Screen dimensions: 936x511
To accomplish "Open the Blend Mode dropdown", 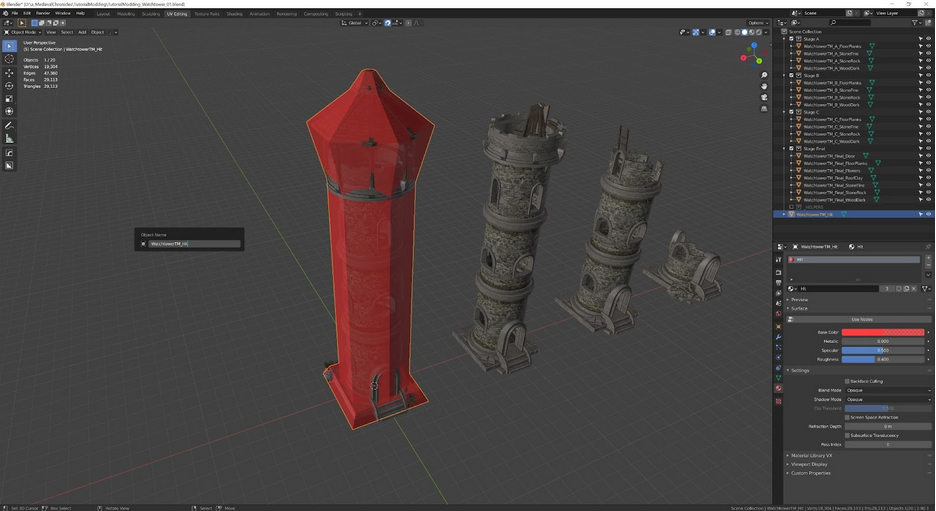I will 887,390.
